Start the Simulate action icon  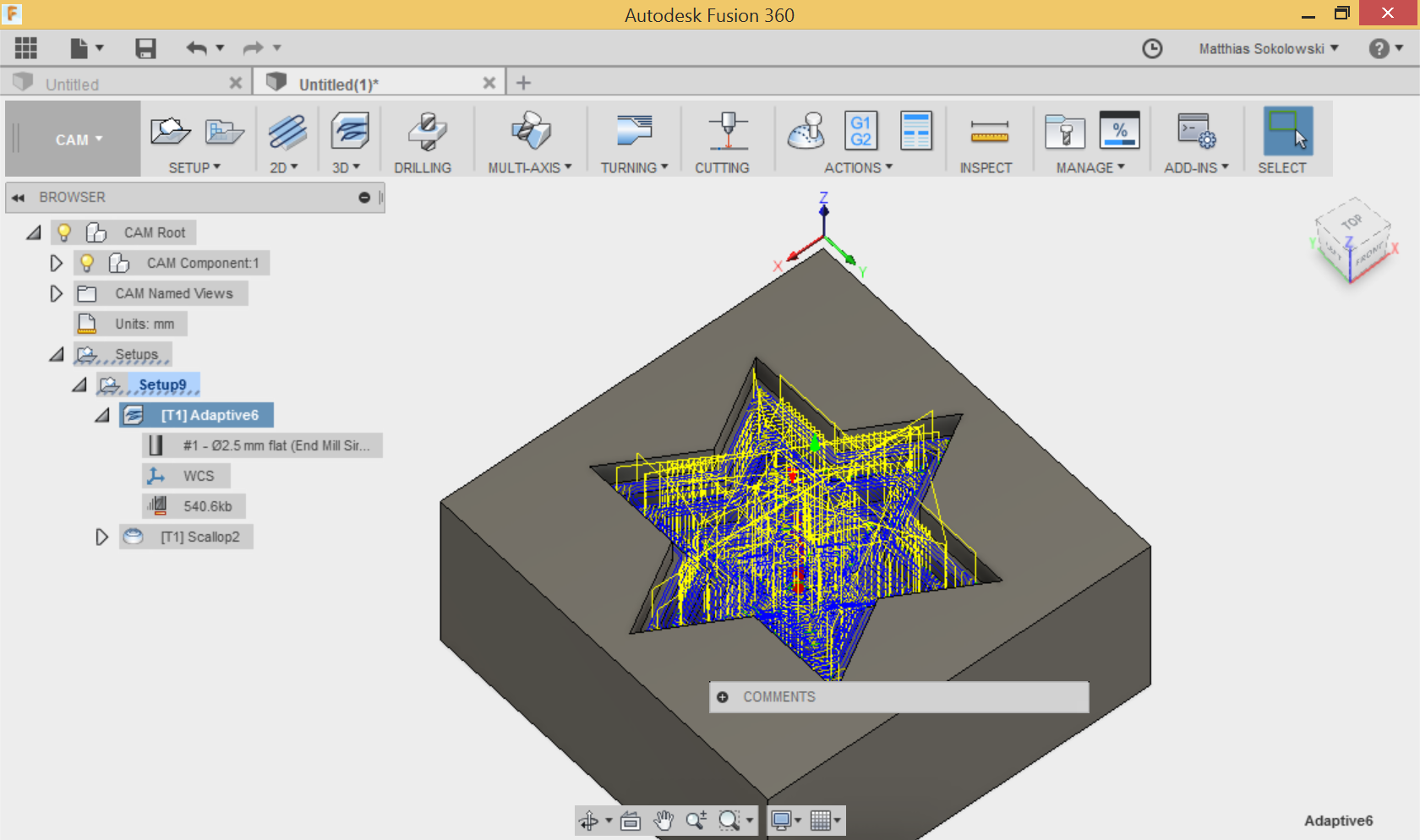(806, 131)
